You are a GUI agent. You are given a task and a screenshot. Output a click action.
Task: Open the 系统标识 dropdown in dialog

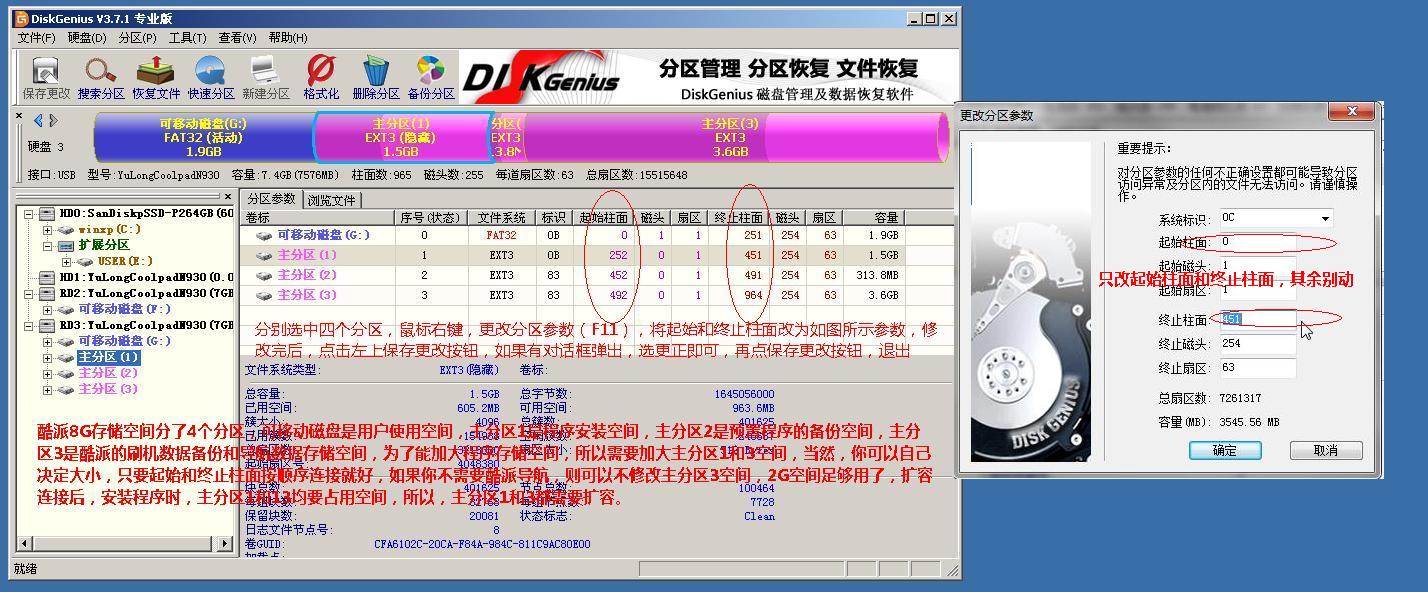pos(1325,218)
